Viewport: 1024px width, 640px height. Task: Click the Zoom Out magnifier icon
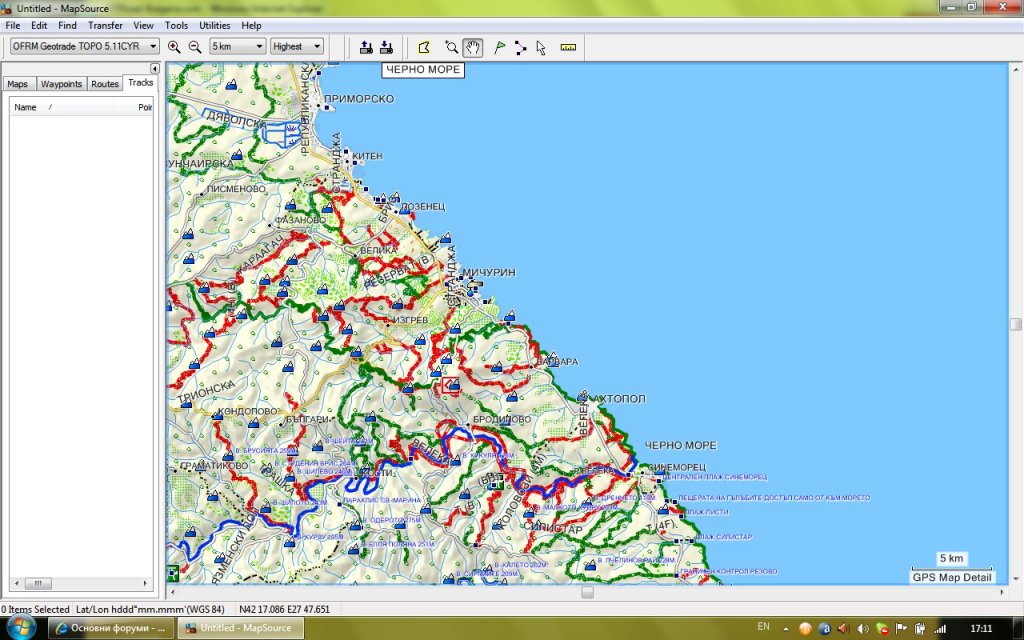pos(195,47)
